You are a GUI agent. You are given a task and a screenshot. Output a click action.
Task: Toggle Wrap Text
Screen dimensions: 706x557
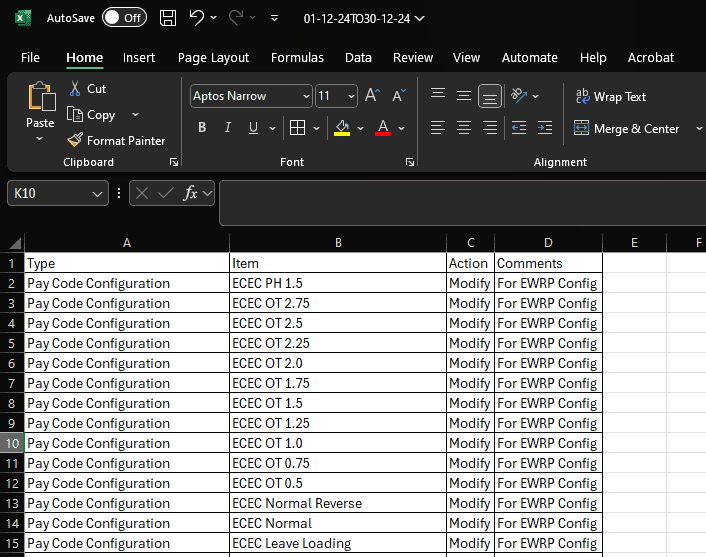click(x=611, y=96)
